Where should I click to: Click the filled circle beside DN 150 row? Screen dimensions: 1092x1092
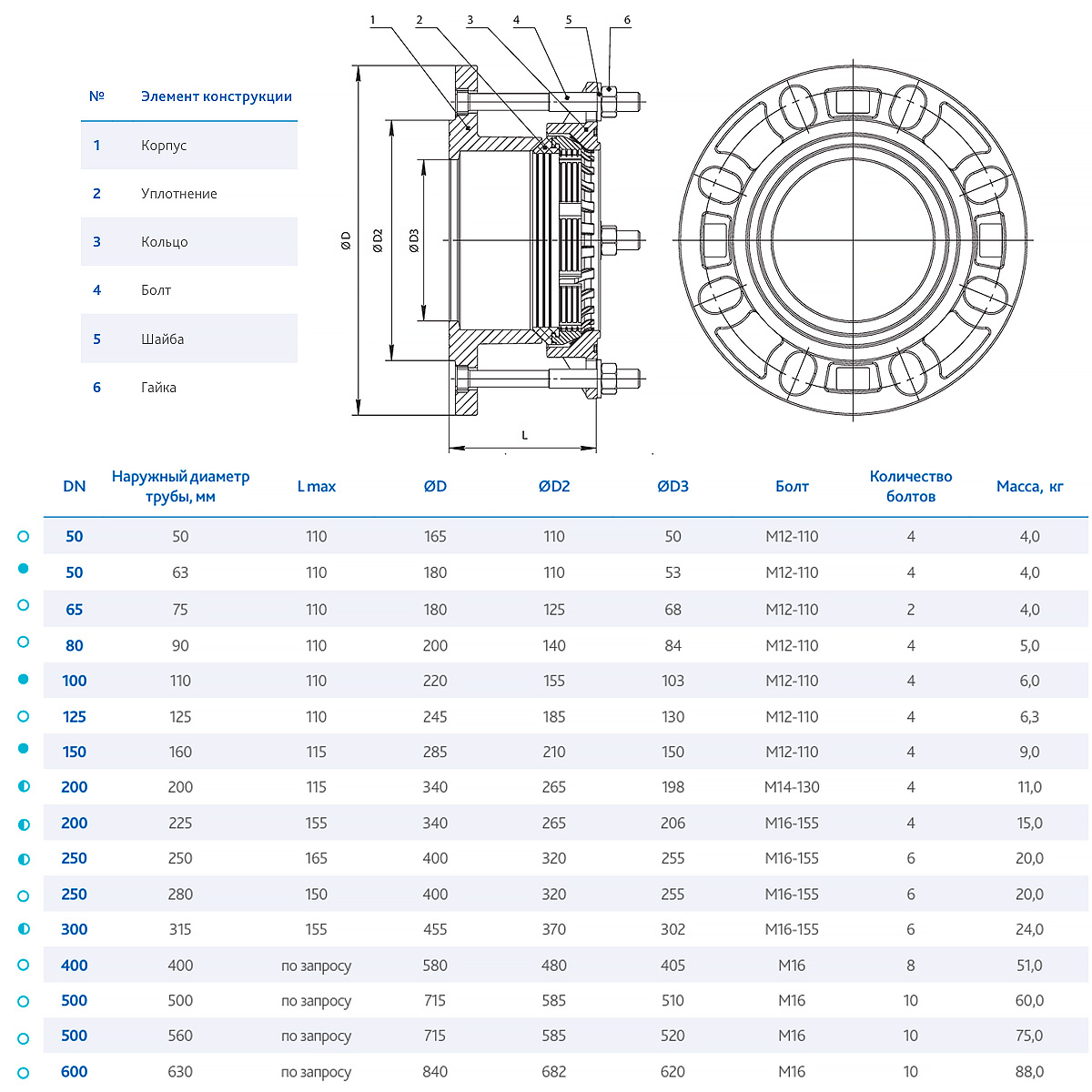(24, 749)
